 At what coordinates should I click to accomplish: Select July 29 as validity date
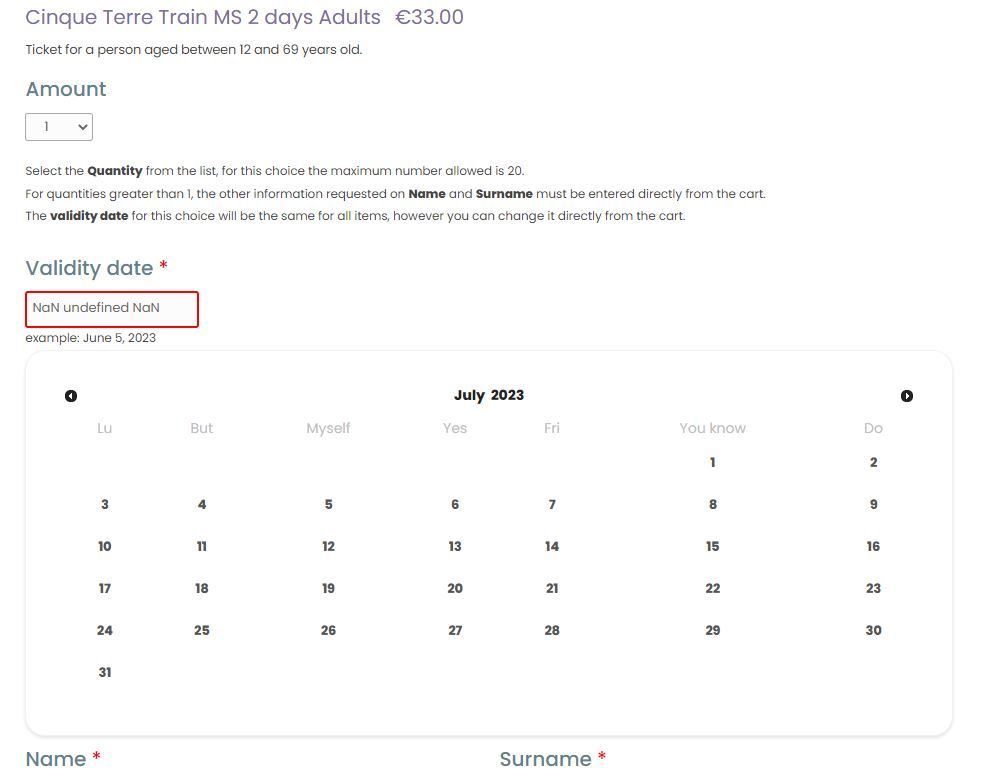[x=712, y=631]
